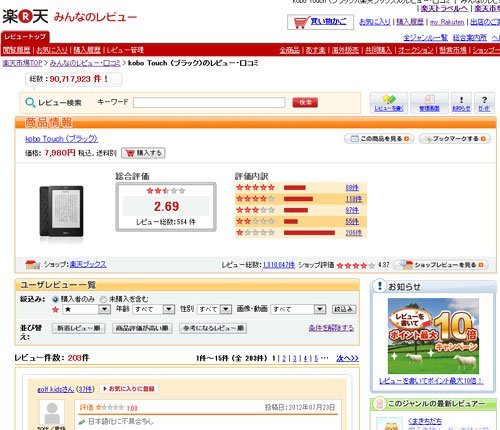Open the kobo Touch (ブラック) product link
Viewport: 500px width, 430px height.
click(61, 139)
